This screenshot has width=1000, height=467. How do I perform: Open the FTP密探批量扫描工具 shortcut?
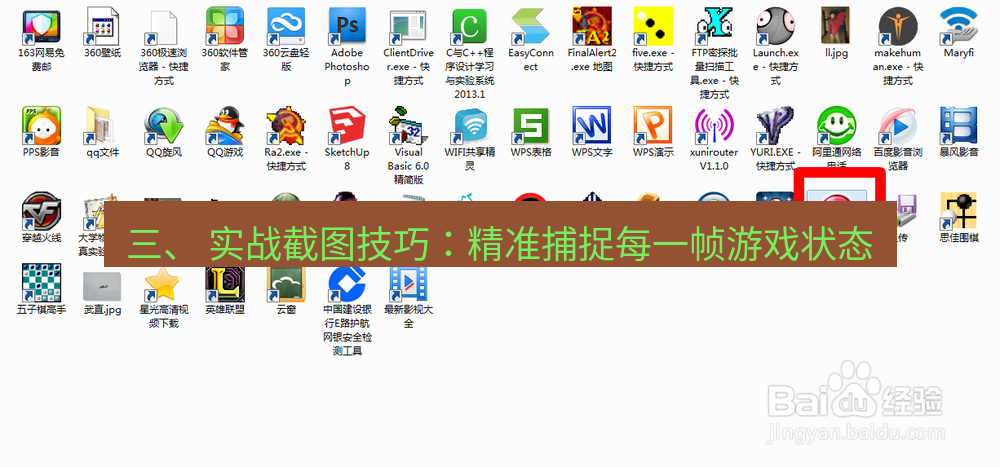[x=714, y=26]
